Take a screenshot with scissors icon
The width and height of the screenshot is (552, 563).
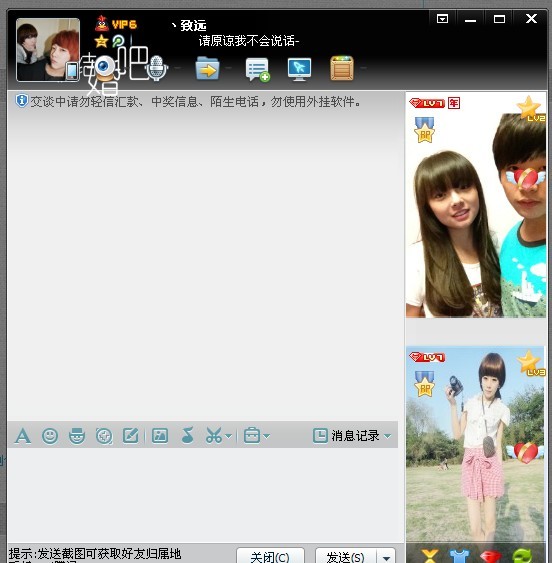(x=214, y=436)
